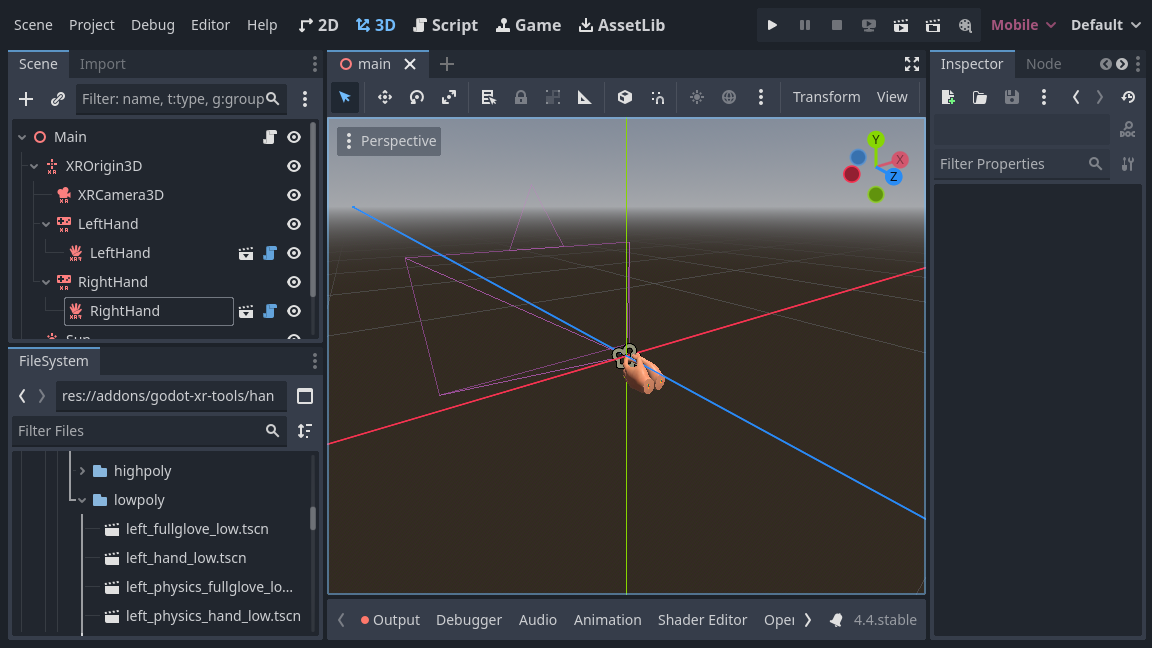Open the Debug menu

click(x=152, y=25)
